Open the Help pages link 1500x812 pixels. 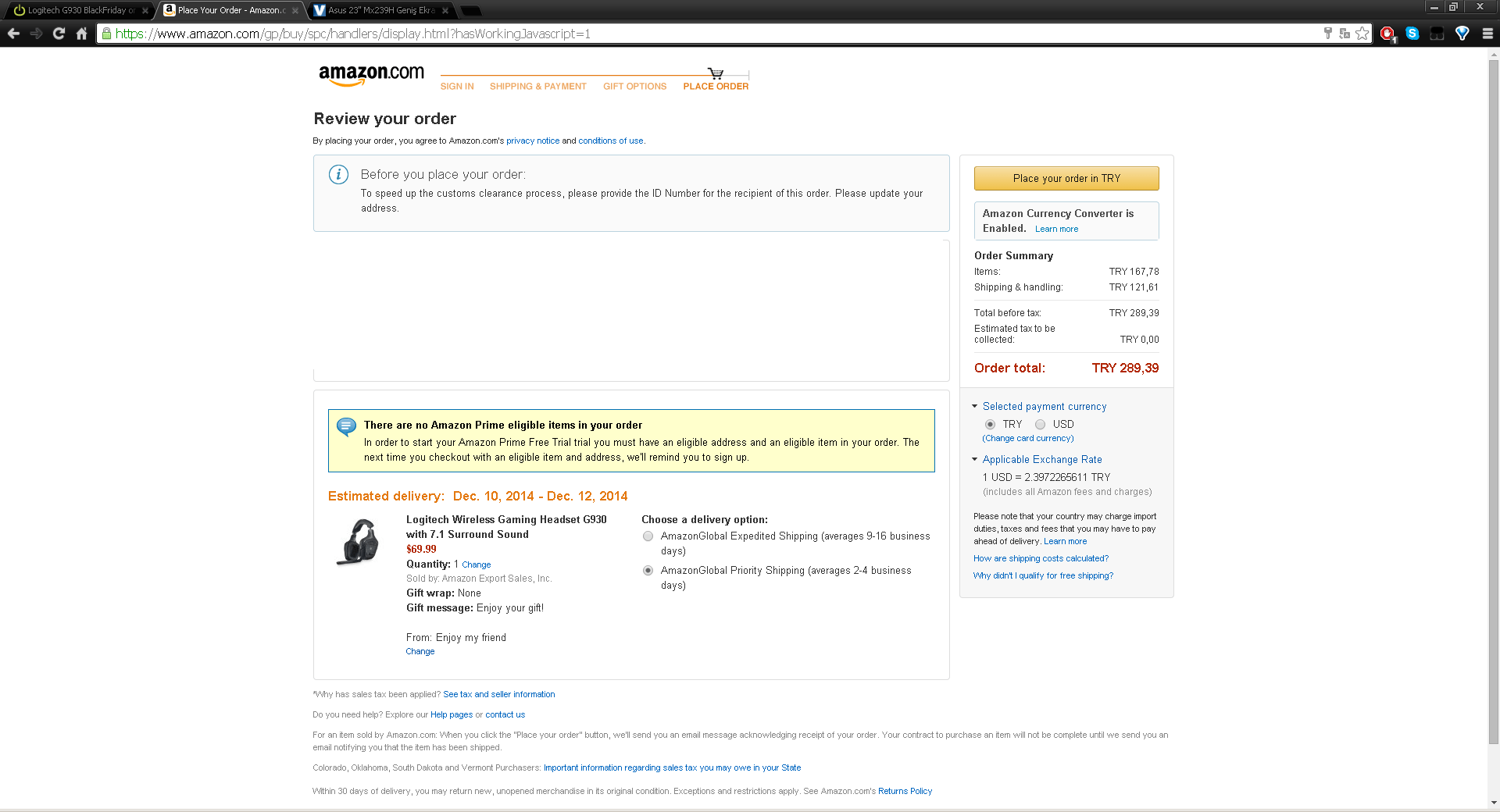tap(452, 715)
